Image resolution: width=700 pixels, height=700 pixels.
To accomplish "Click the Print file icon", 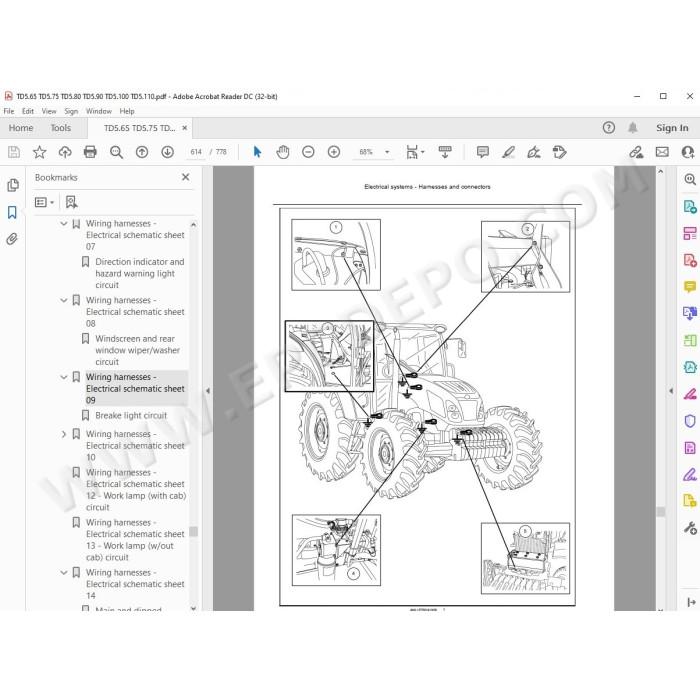I will (90, 152).
